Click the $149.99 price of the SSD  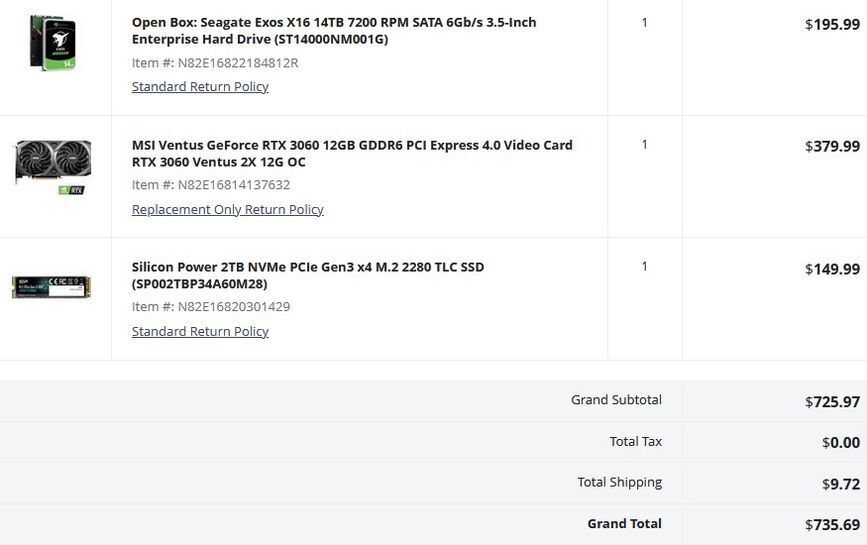click(x=832, y=269)
